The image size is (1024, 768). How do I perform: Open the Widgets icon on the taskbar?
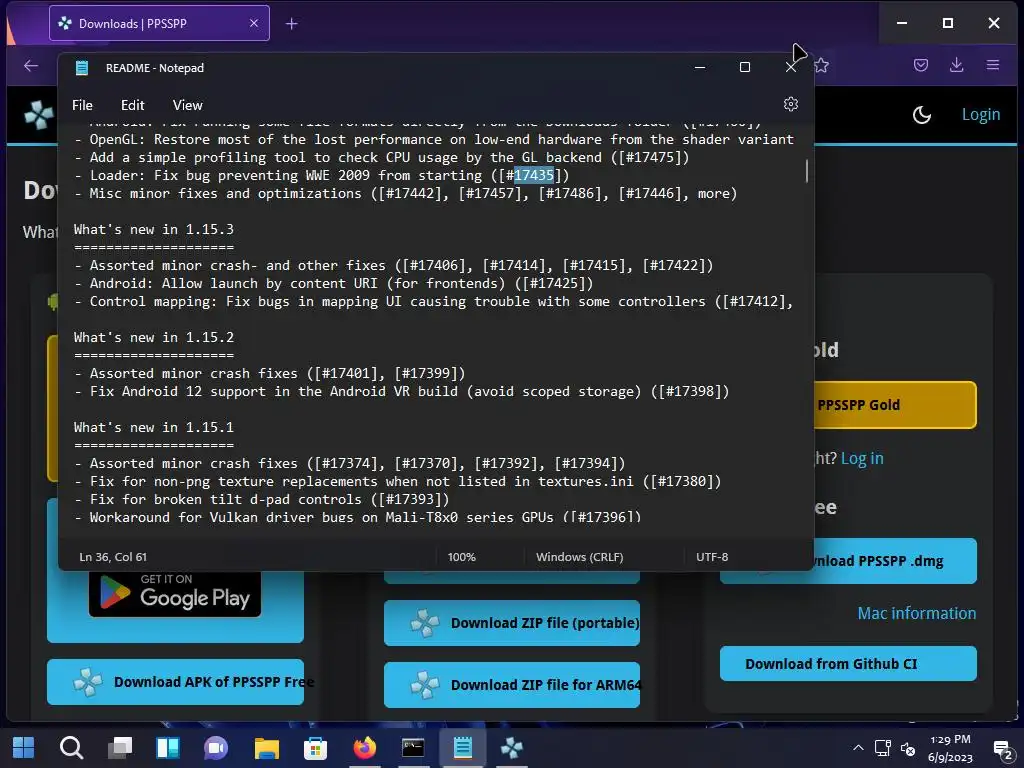168,748
